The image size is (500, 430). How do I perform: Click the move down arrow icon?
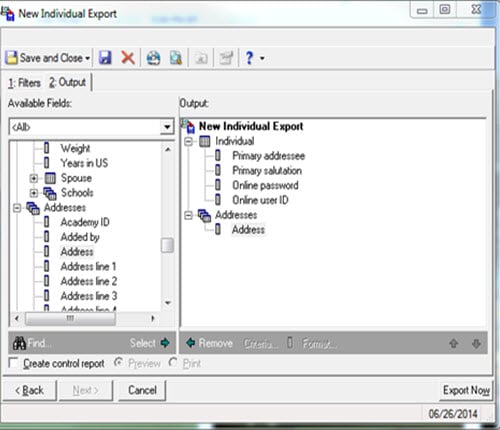476,343
